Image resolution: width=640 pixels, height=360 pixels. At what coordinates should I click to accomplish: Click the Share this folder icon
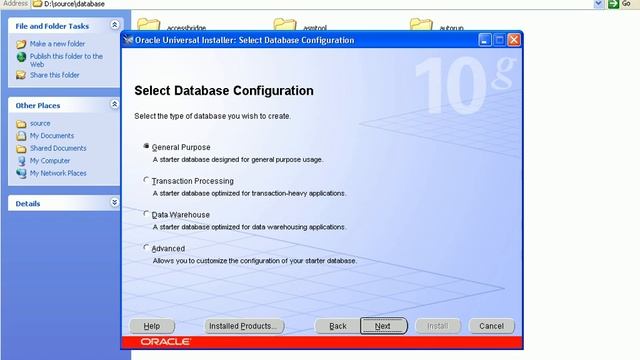[x=21, y=75]
